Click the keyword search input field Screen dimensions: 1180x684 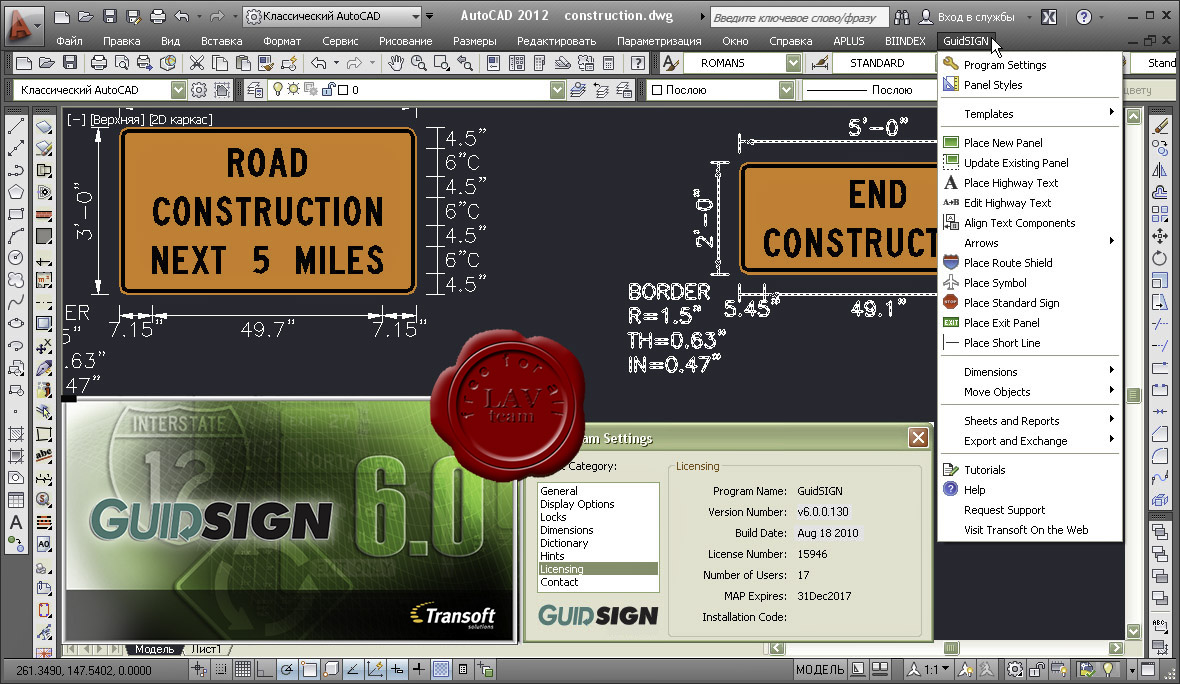point(798,17)
